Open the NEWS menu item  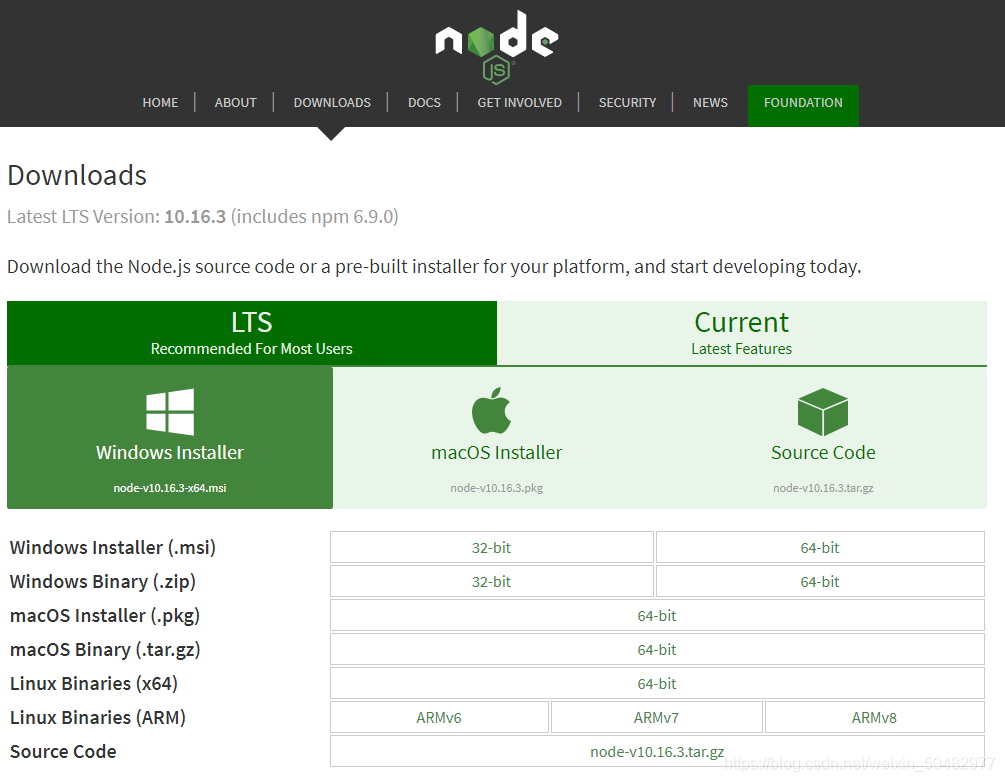(x=710, y=103)
